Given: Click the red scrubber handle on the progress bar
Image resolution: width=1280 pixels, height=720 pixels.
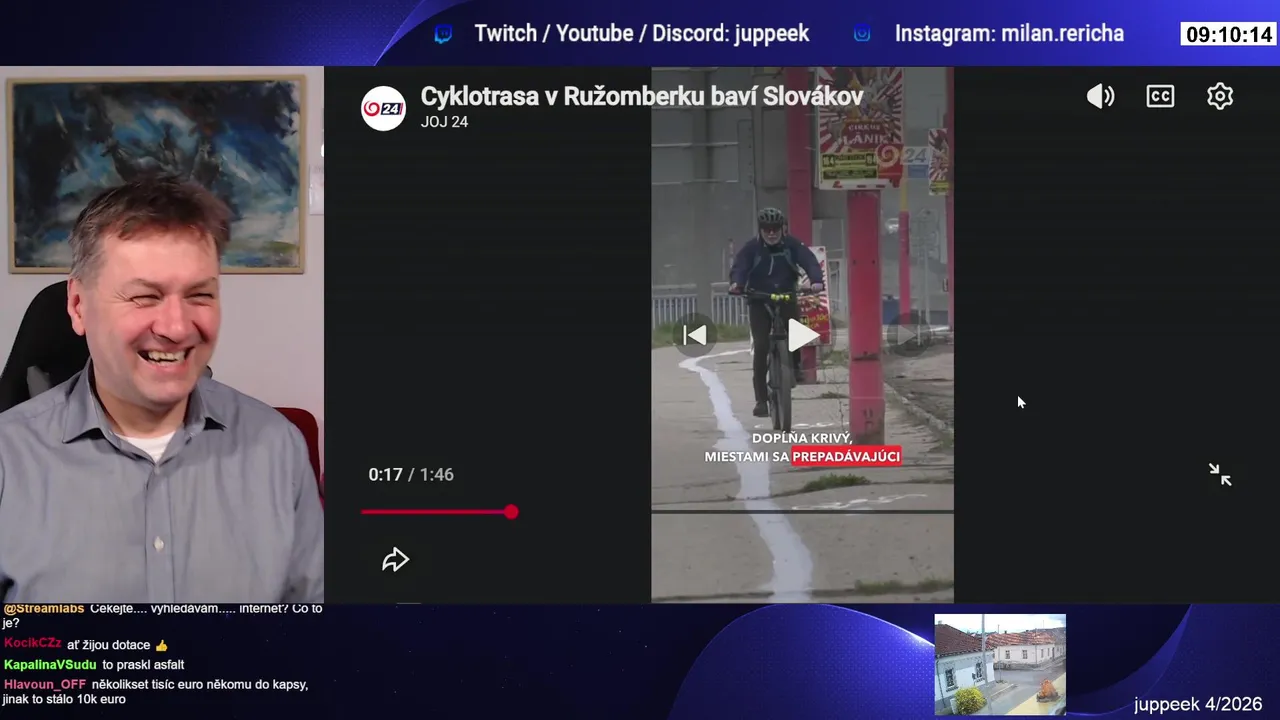Looking at the screenshot, I should (511, 512).
